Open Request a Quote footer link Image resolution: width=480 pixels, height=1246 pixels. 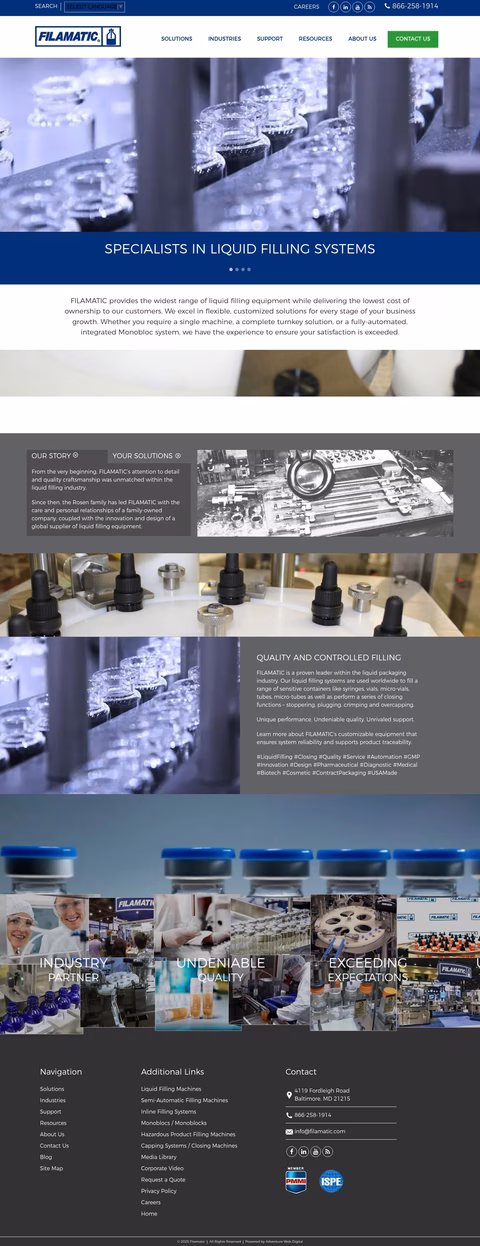(163, 1180)
